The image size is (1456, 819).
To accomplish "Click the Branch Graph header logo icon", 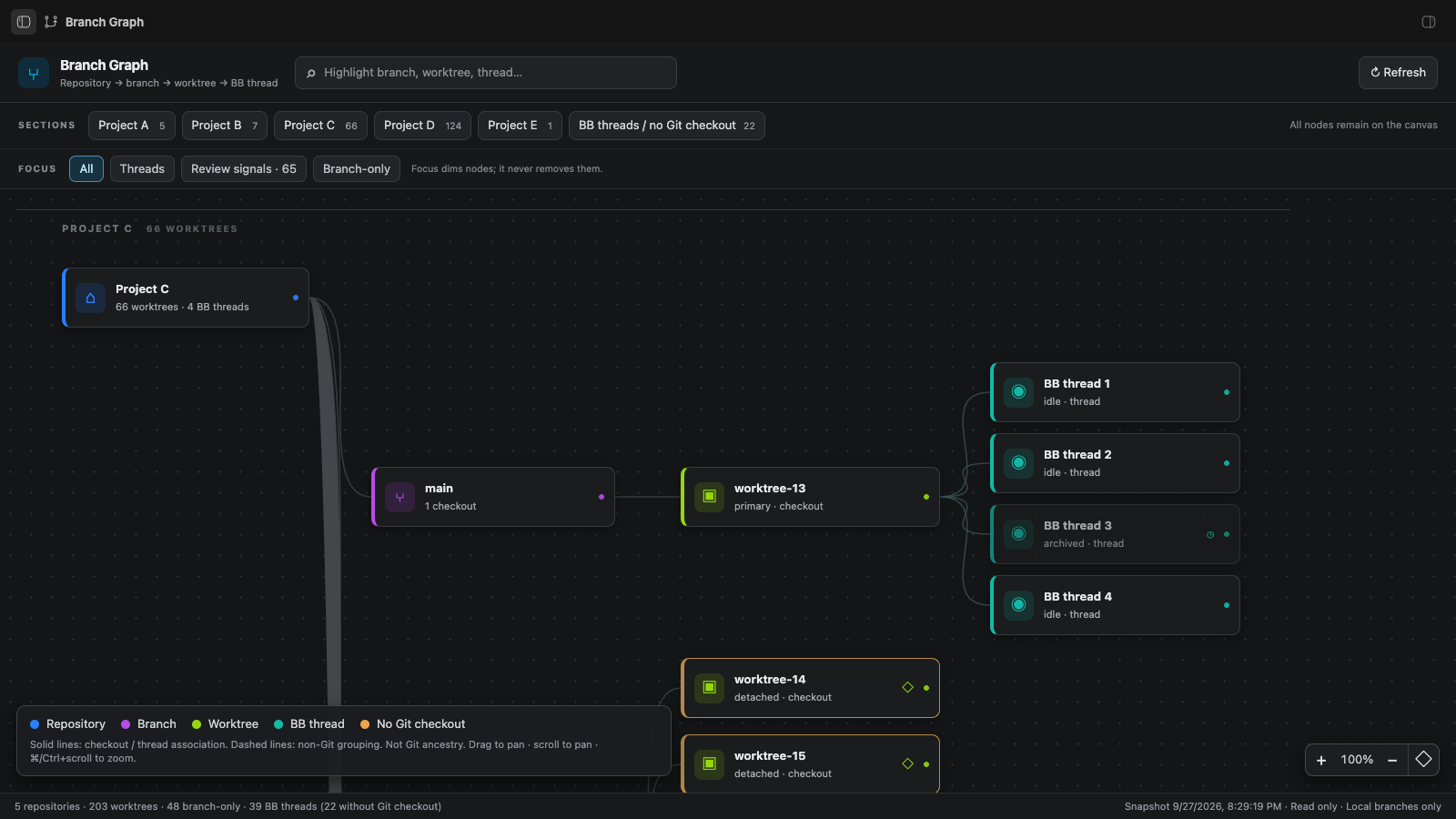I will pyautogui.click(x=34, y=73).
